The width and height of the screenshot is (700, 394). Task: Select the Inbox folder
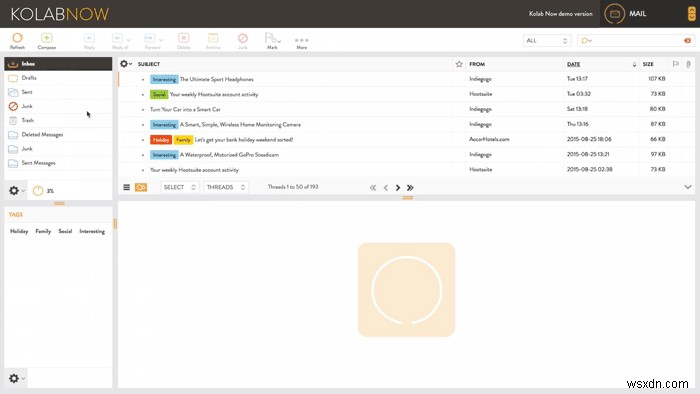(58, 64)
